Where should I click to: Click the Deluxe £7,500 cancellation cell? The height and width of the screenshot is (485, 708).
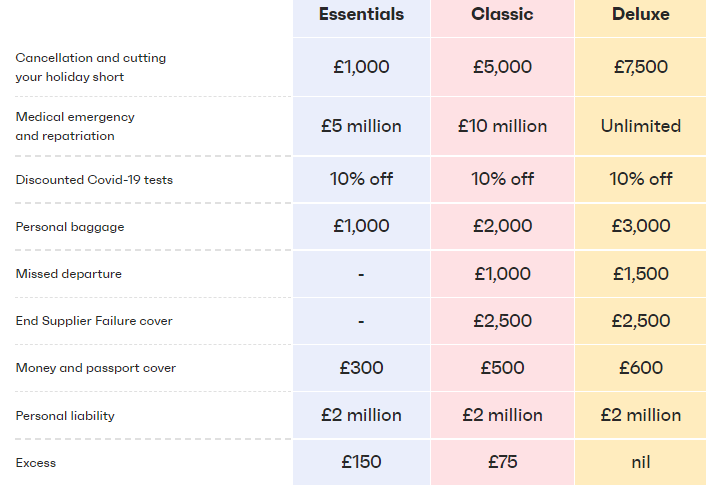641,67
